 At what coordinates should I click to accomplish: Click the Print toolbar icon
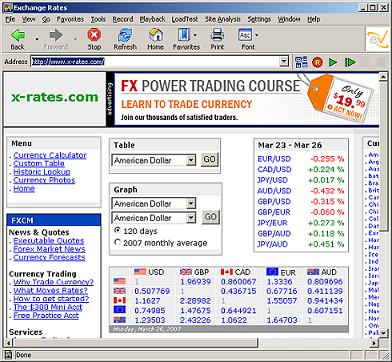(217, 35)
